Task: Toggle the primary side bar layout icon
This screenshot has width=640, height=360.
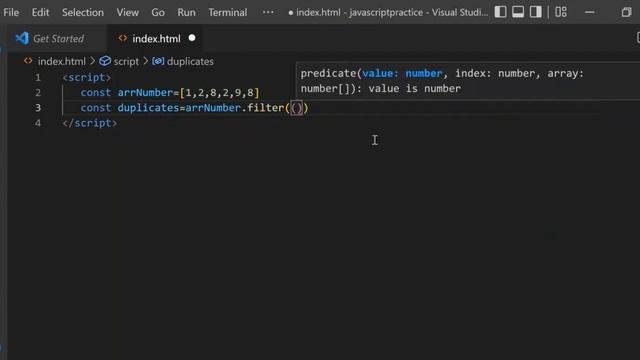Action: coord(500,12)
